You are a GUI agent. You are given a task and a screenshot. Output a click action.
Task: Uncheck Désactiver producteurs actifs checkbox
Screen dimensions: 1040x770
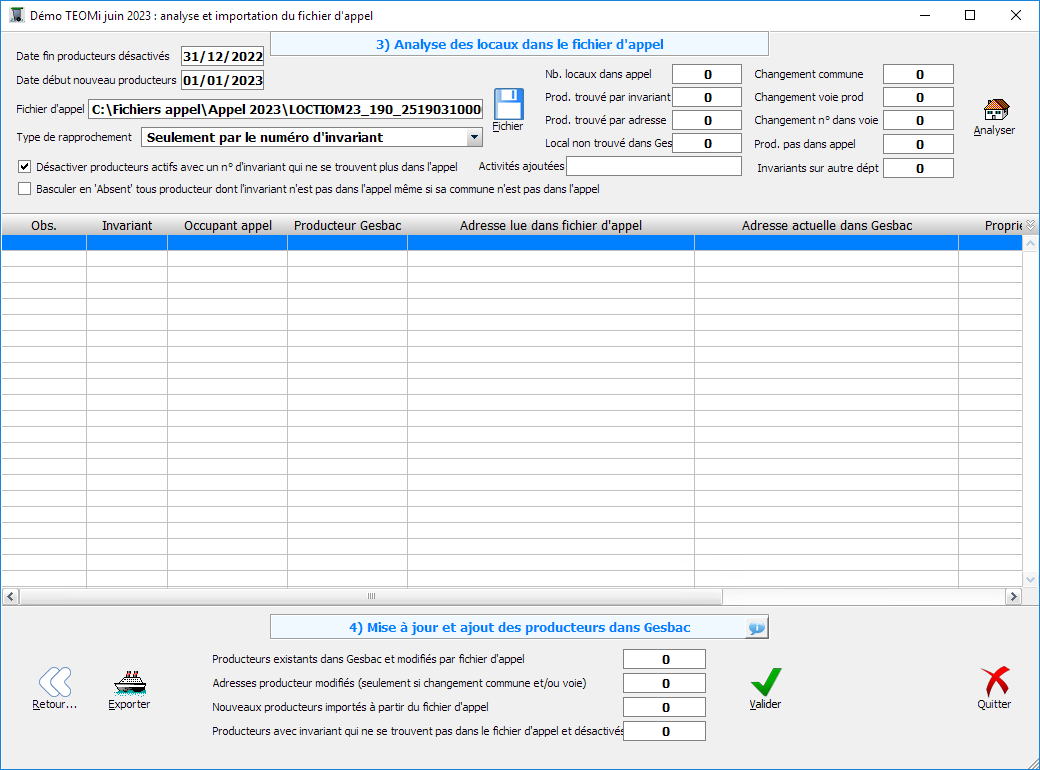pos(25,167)
